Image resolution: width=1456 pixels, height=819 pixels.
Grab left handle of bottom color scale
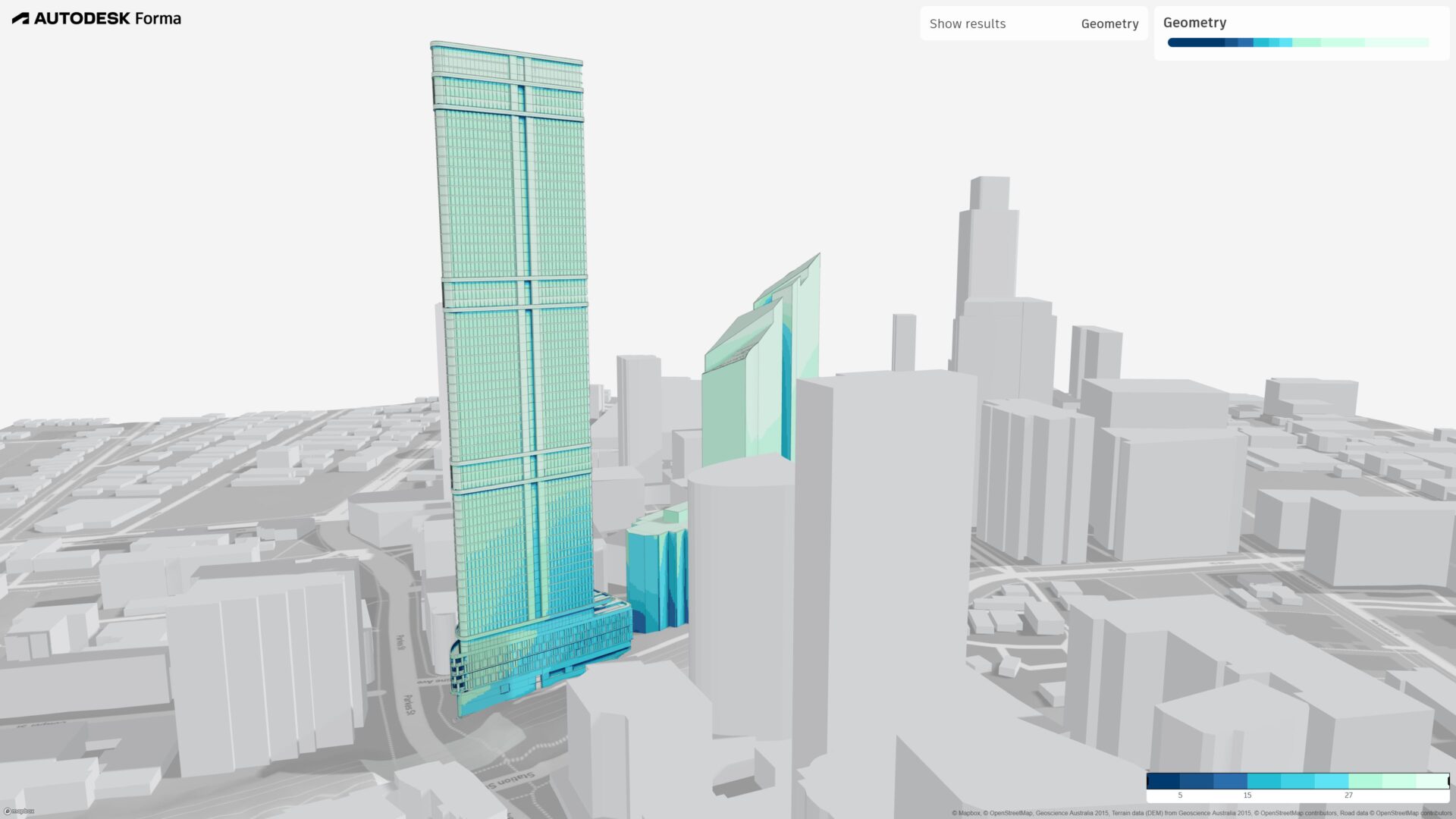click(1148, 780)
